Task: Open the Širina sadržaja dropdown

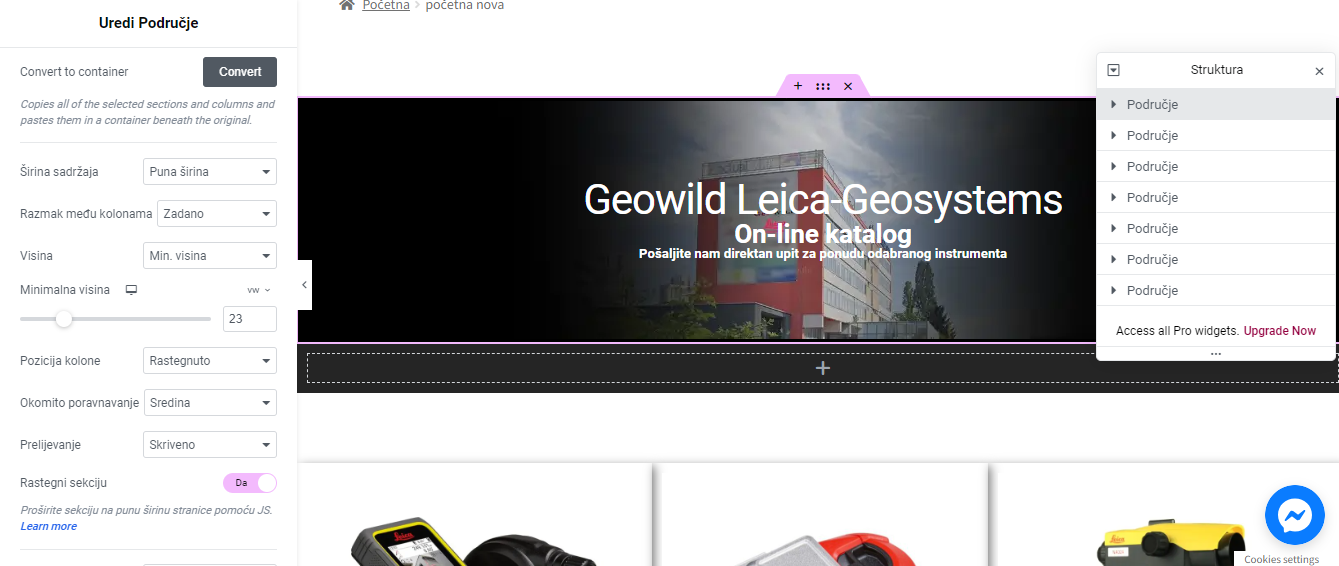Action: (210, 172)
